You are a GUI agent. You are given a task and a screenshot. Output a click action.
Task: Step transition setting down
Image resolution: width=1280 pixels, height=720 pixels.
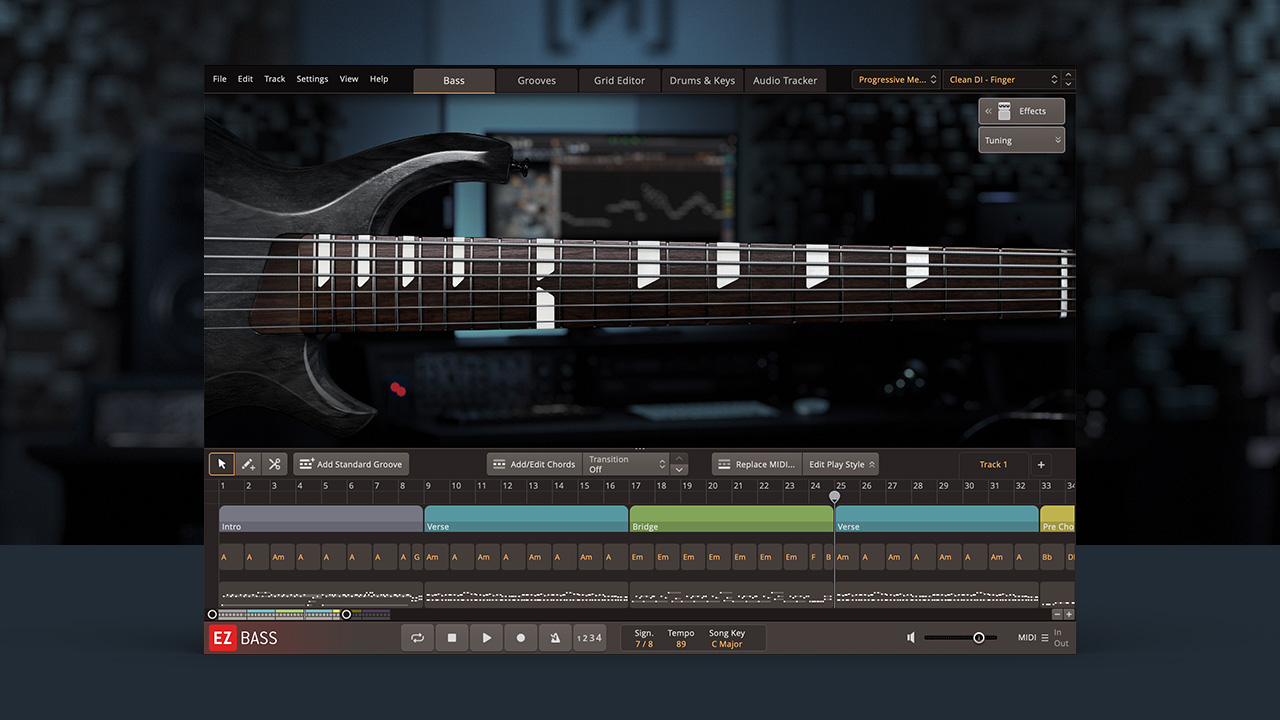[x=680, y=470]
